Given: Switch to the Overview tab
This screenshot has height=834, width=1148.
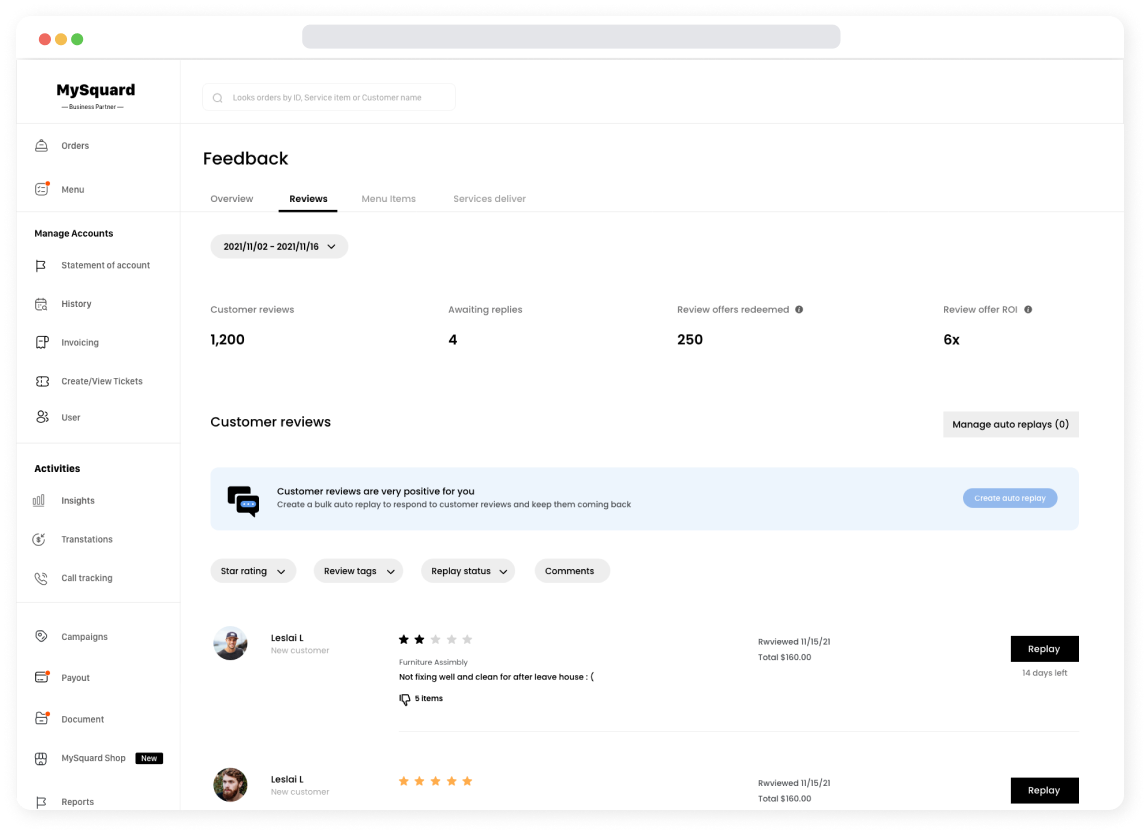Looking at the screenshot, I should (231, 198).
